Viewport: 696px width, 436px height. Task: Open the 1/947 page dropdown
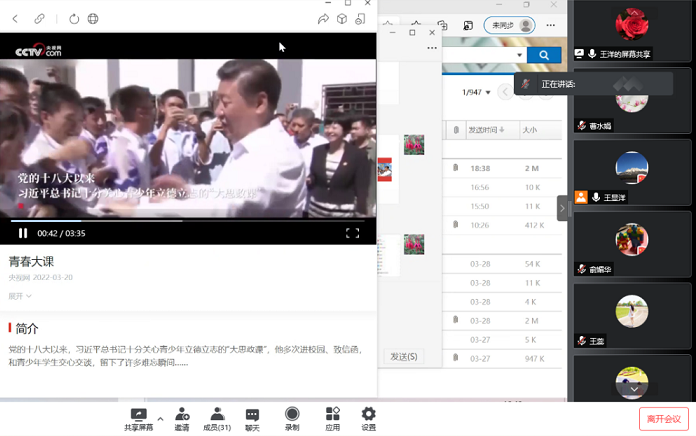pos(476,92)
